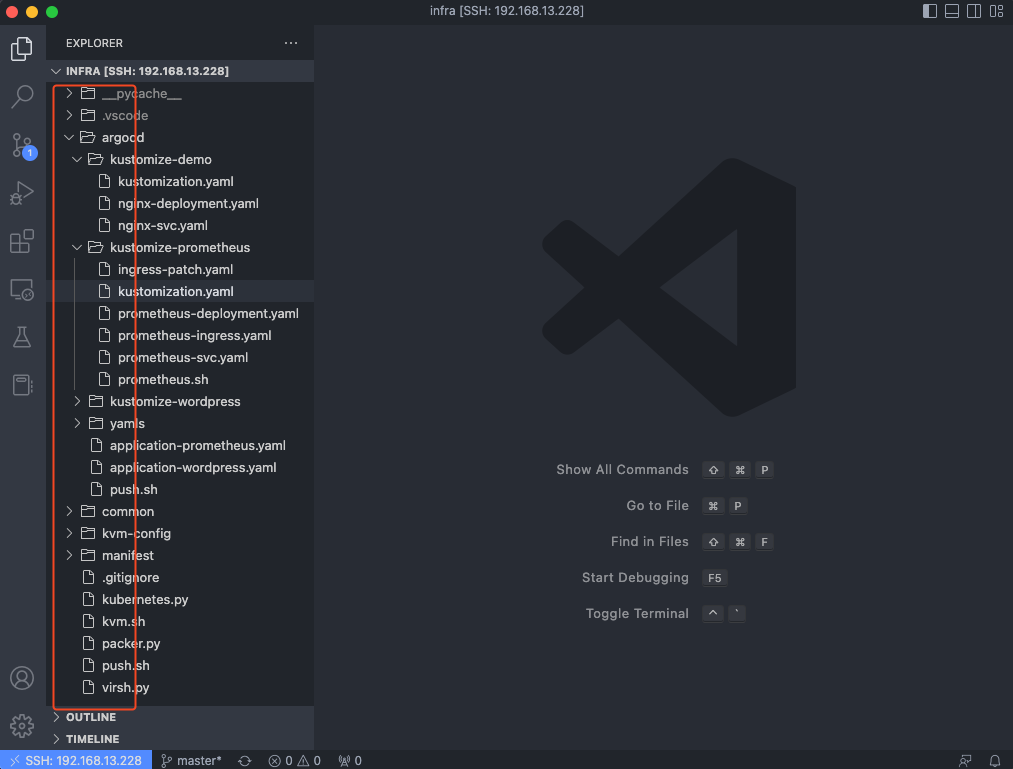Open the Extensions view
Viewport: 1013px width, 769px height.
[22, 241]
